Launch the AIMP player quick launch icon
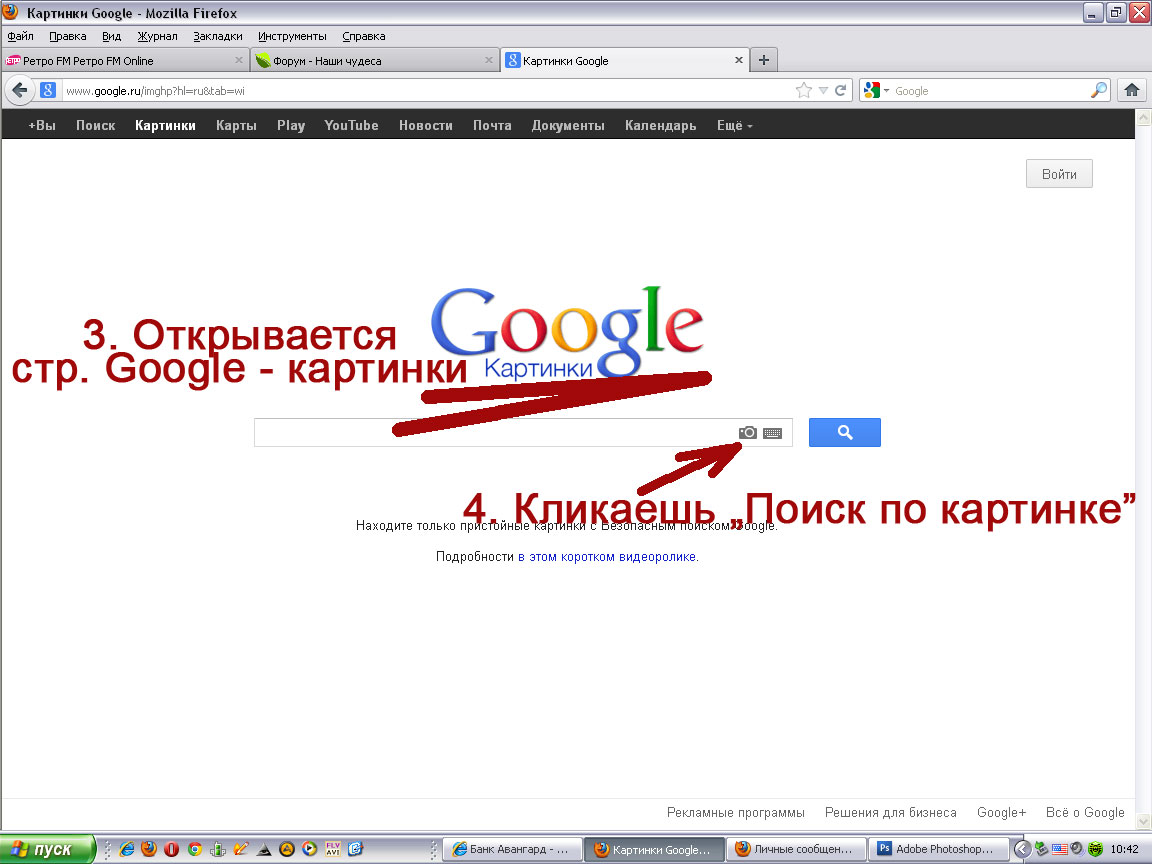The height and width of the screenshot is (864, 1152). [x=287, y=849]
